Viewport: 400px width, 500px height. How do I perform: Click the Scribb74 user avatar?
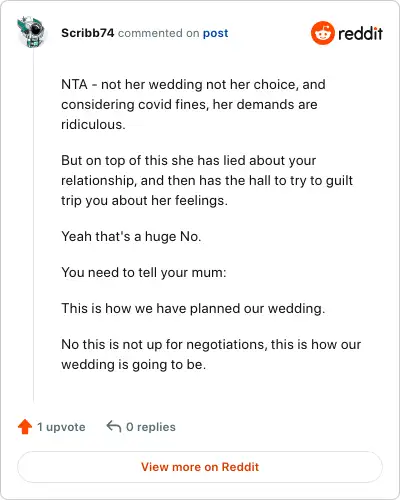tap(32, 32)
